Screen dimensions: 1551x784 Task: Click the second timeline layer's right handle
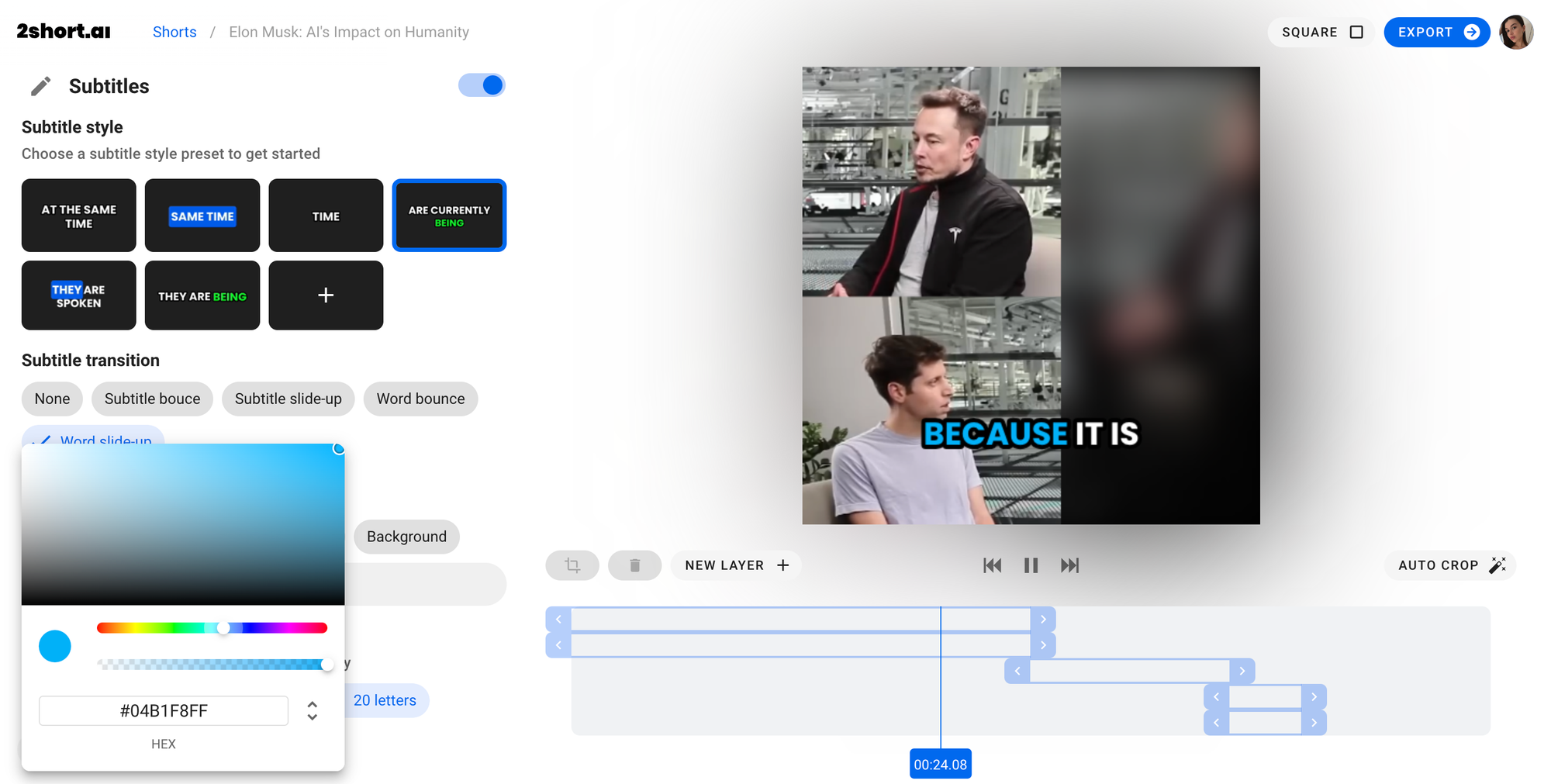click(x=1043, y=645)
